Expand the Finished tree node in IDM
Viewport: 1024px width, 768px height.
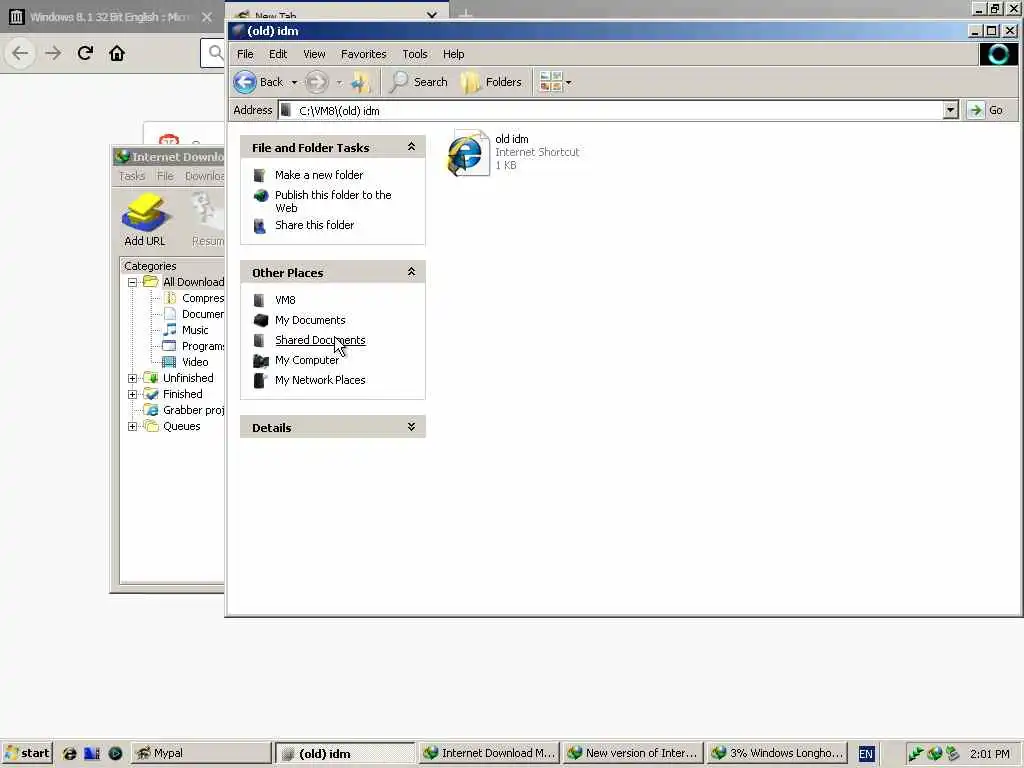tap(133, 394)
